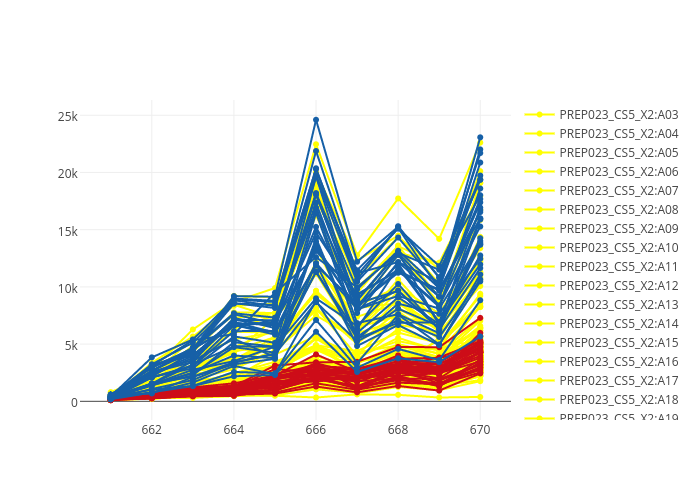Click yellow marker icon beside A18 legend entry
Screen dimensions: 700x500
[540, 400]
